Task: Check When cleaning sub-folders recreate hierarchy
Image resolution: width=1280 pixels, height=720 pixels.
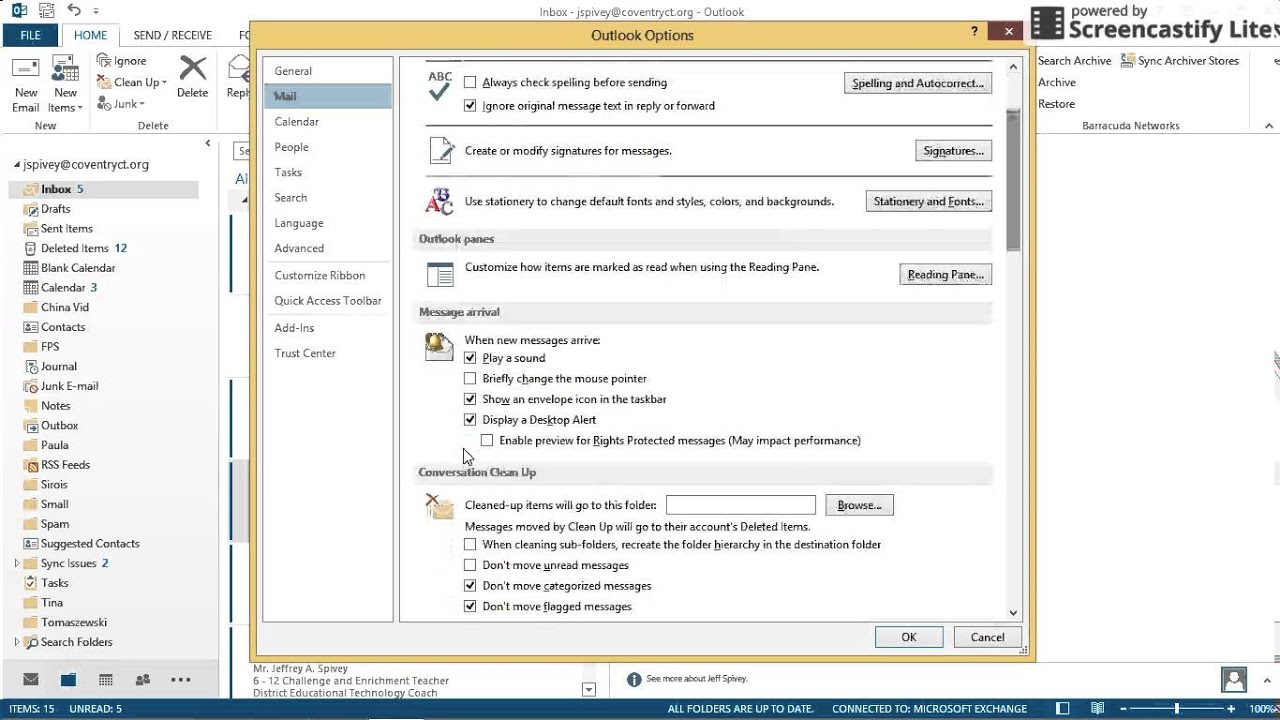Action: (470, 545)
